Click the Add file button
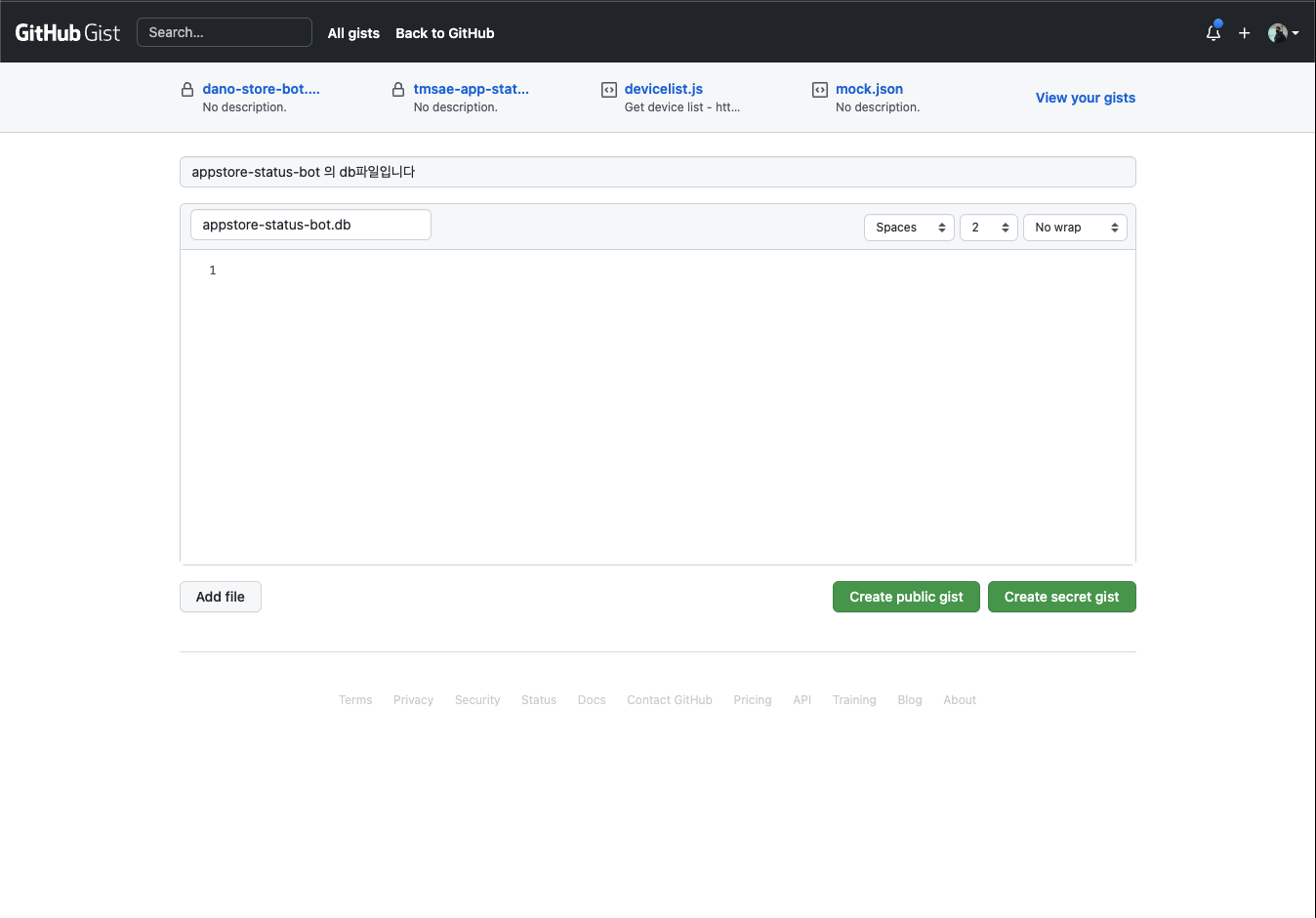The height and width of the screenshot is (918, 1316). [221, 597]
